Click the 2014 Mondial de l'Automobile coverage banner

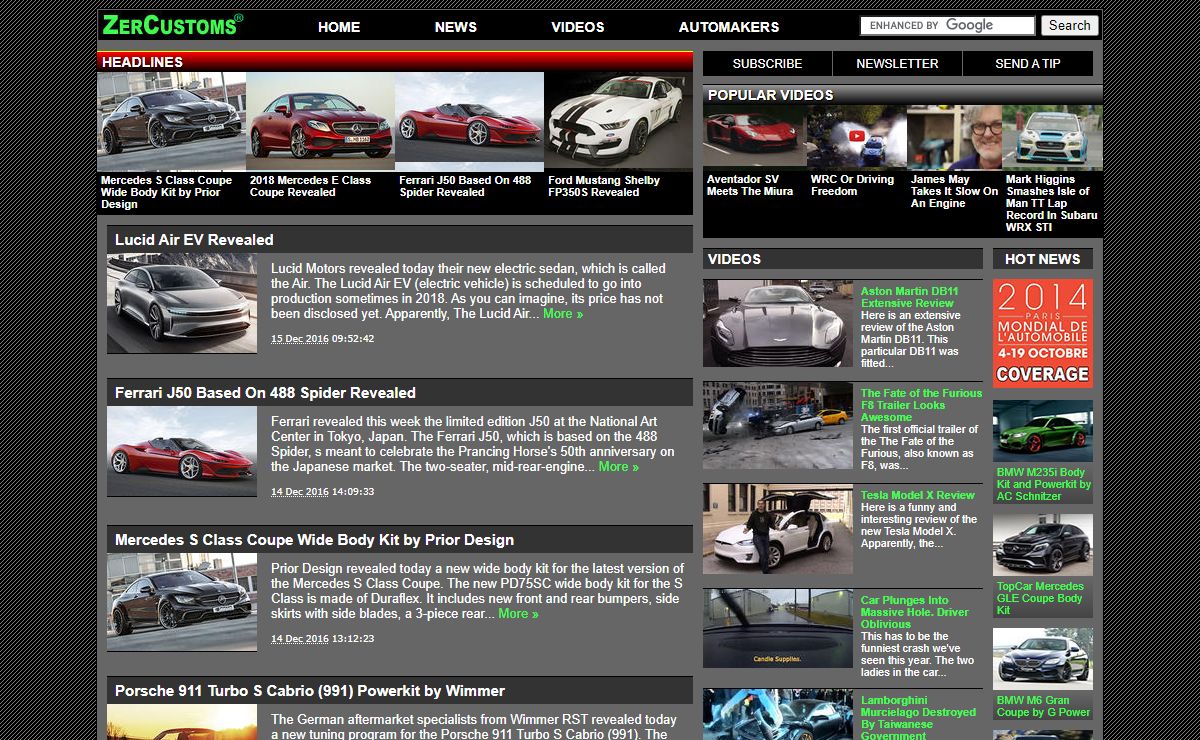point(1043,333)
